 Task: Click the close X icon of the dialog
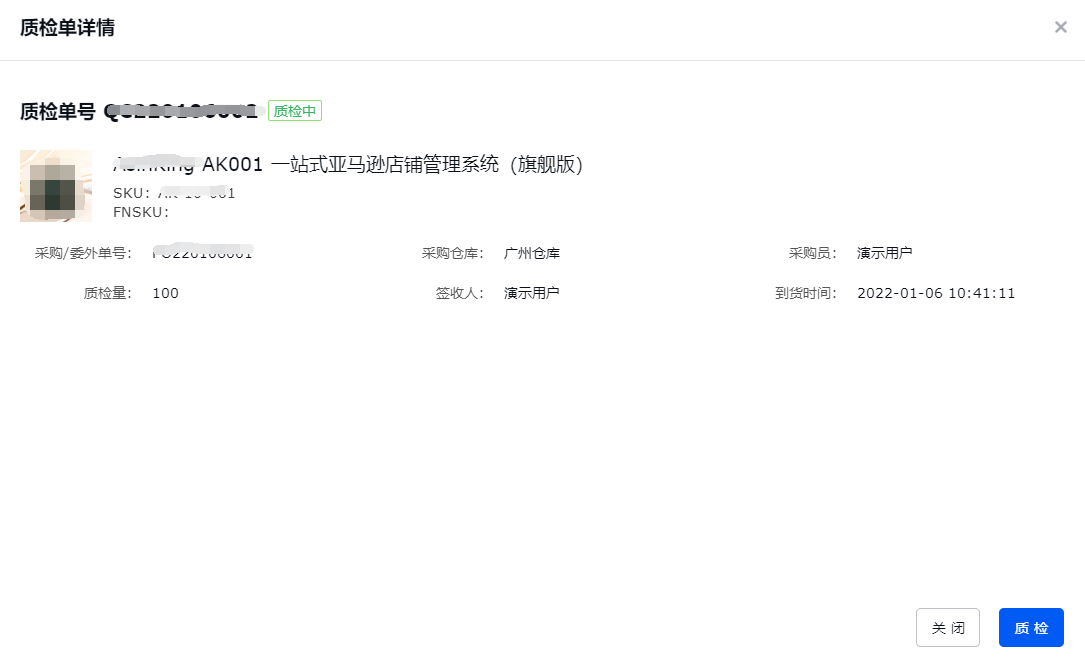pyautogui.click(x=1061, y=27)
